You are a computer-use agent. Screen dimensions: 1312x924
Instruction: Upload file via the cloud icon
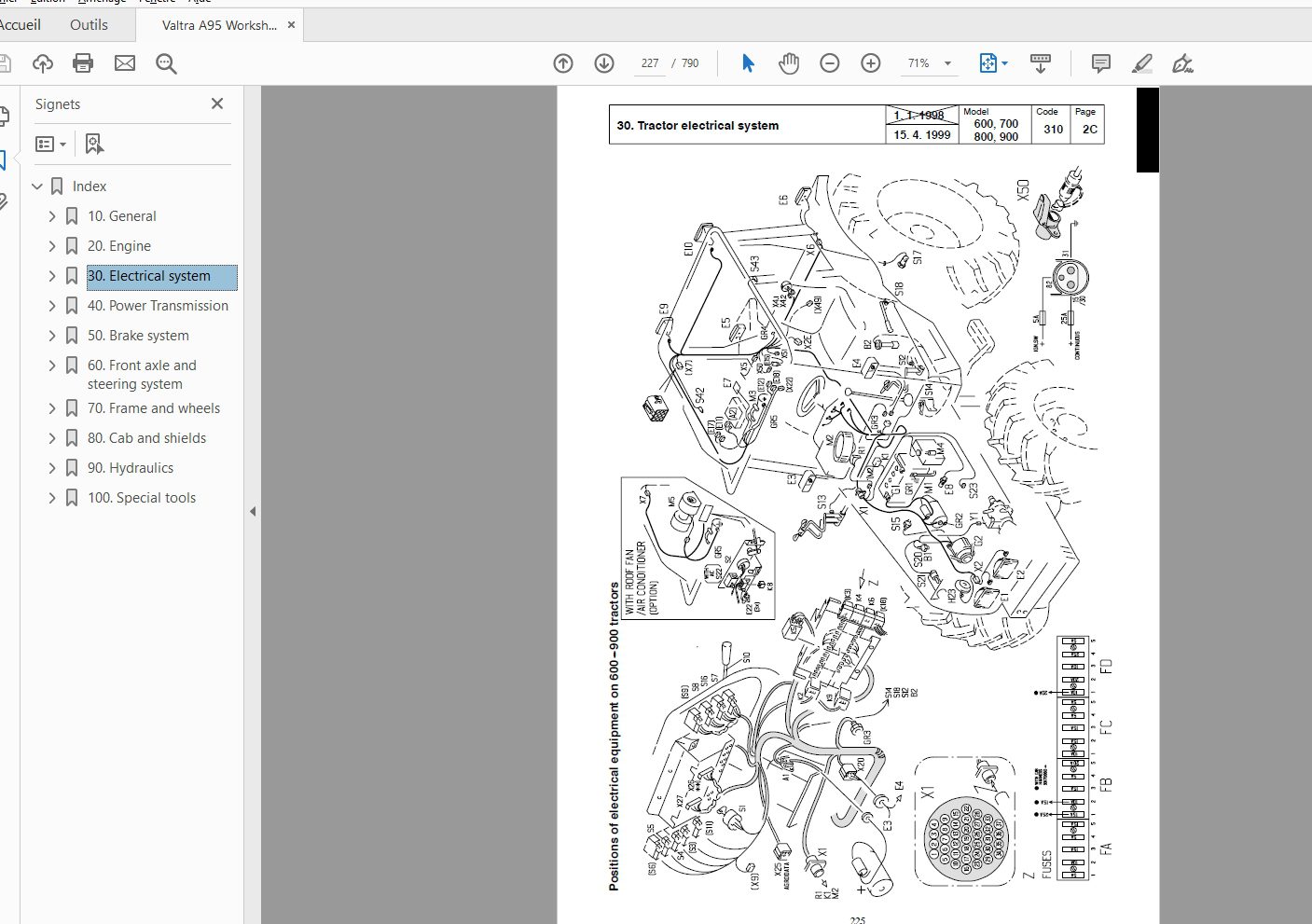(42, 63)
